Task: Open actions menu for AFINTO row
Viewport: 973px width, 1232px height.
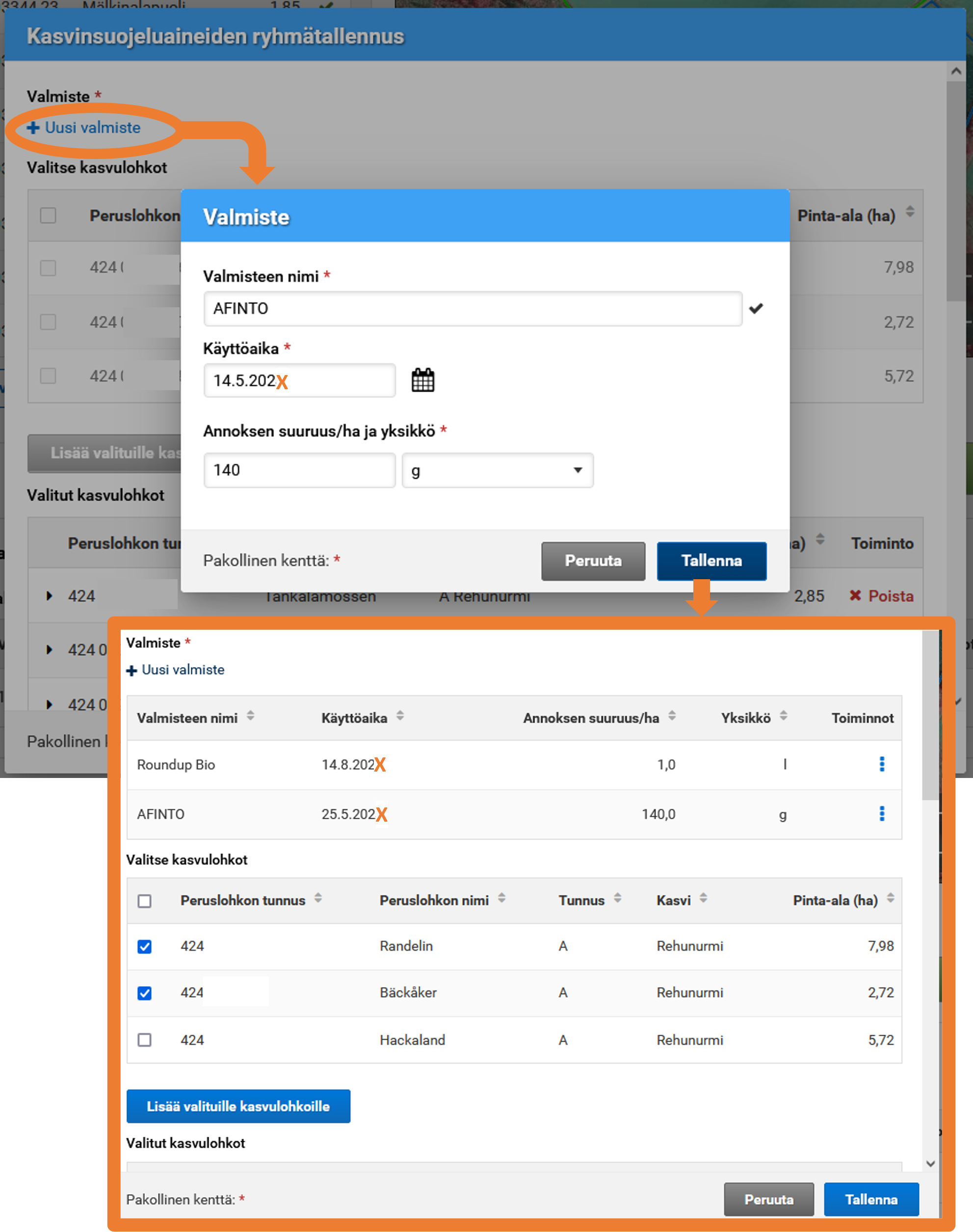Action: [881, 814]
